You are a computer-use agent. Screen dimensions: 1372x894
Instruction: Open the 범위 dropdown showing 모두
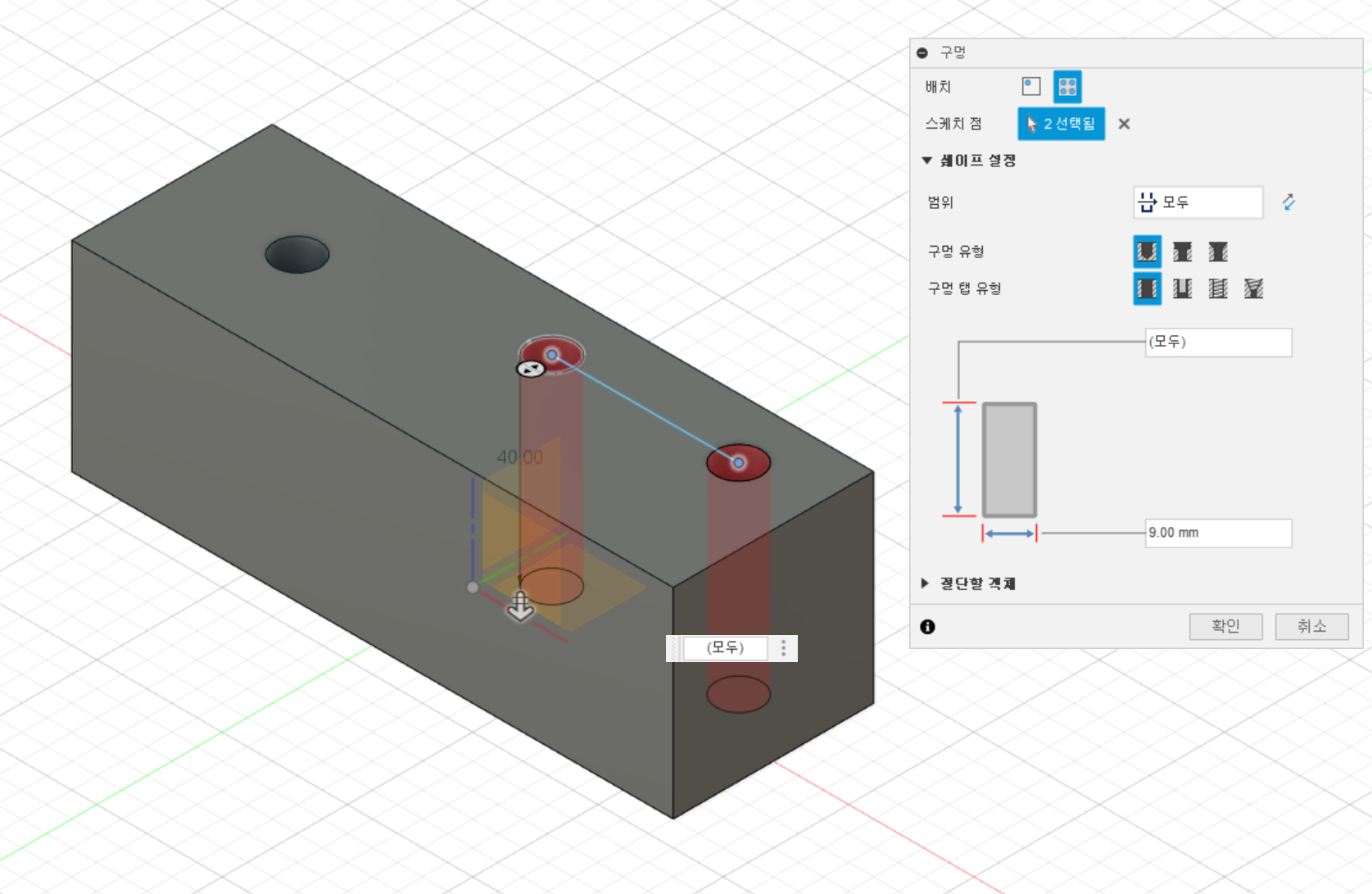point(1198,202)
